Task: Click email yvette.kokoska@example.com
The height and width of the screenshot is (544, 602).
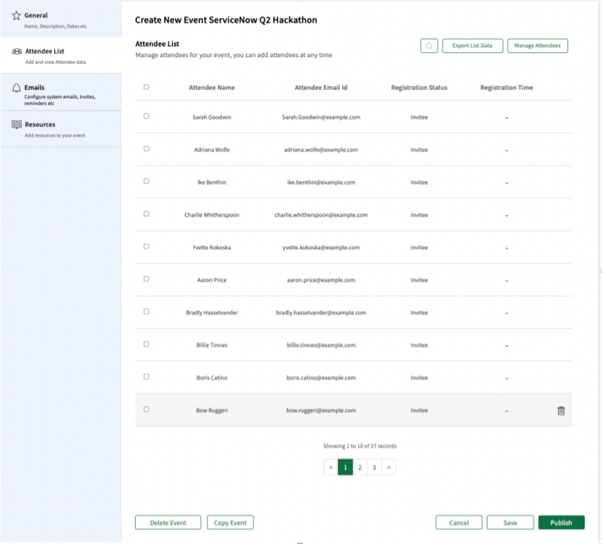Action: click(x=321, y=248)
